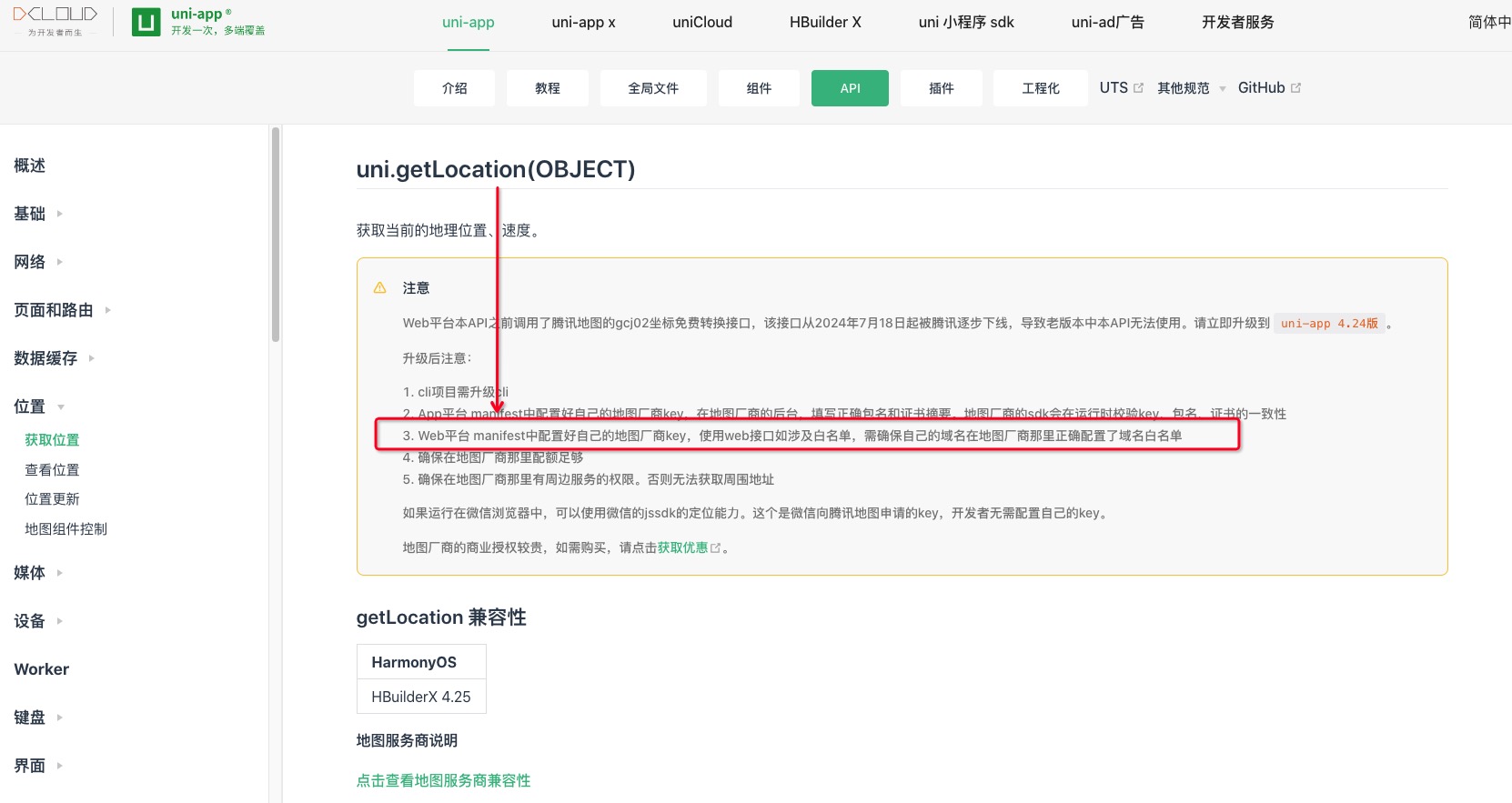Open the HBuilder X top tab
Image resolution: width=1512 pixels, height=803 pixels.
[824, 23]
